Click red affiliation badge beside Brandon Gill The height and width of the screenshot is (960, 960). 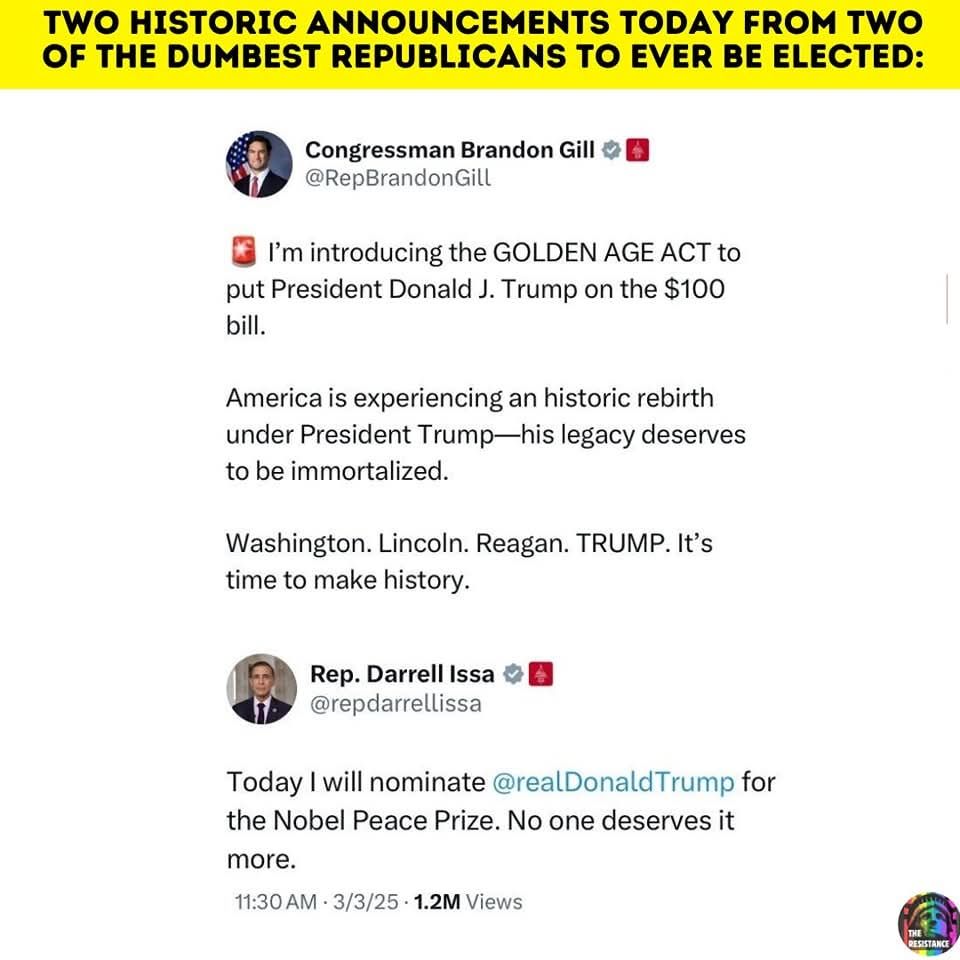(638, 150)
